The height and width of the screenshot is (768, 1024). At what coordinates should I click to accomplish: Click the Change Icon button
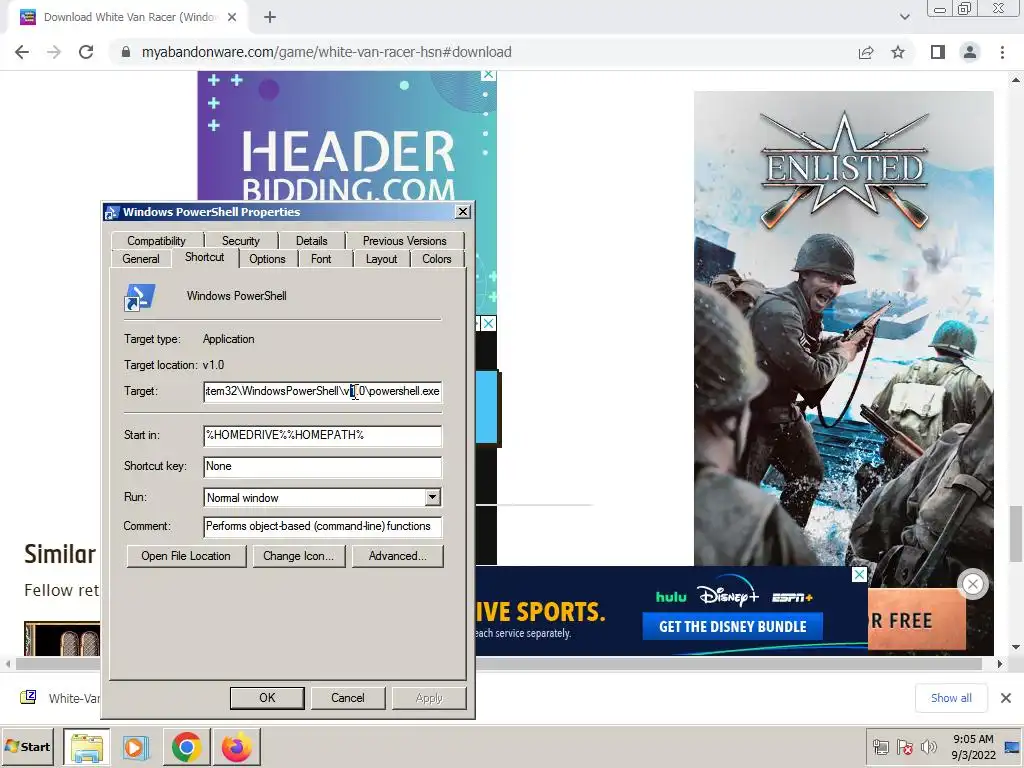coord(298,556)
